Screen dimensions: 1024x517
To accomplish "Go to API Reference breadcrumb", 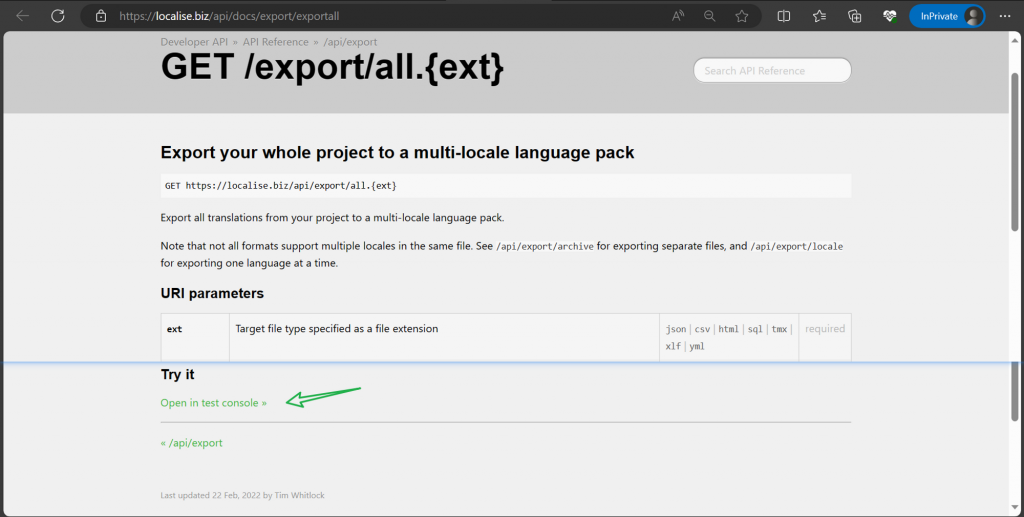I will point(276,42).
